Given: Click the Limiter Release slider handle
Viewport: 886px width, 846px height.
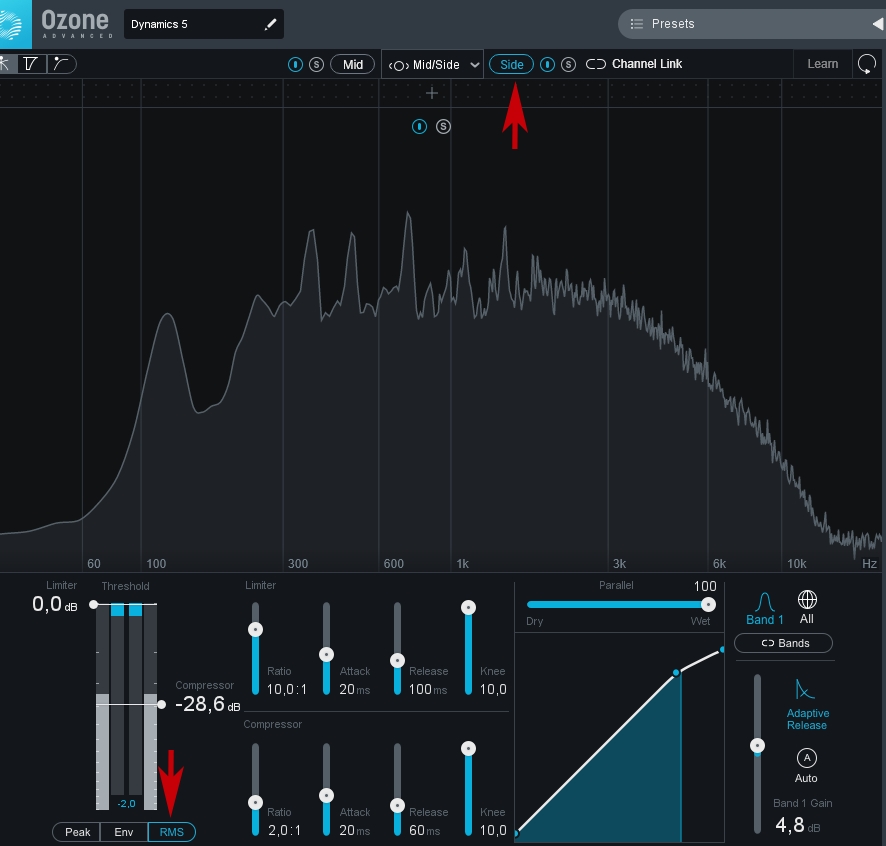Looking at the screenshot, I should pos(397,661).
